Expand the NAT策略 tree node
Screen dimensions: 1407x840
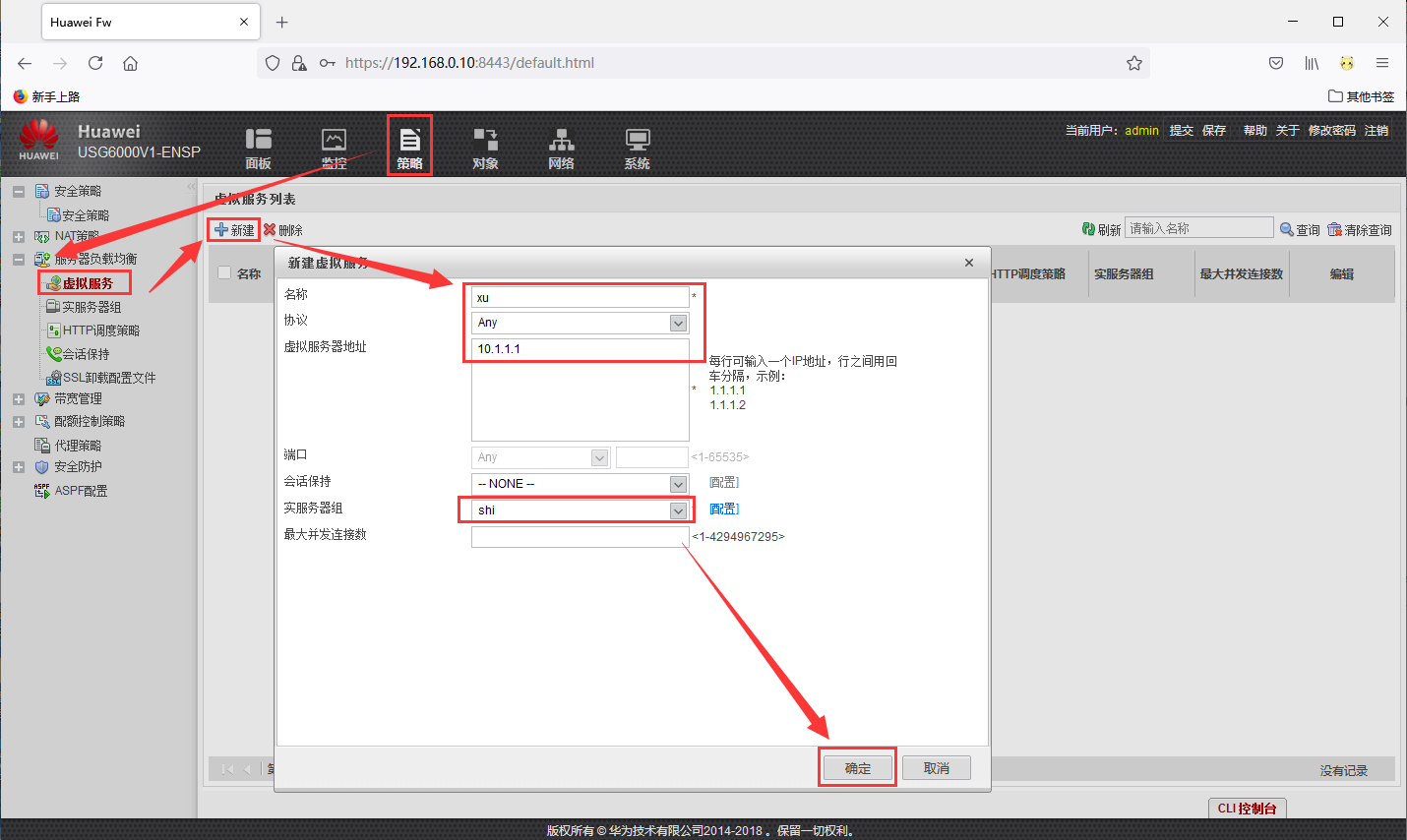pyautogui.click(x=17, y=236)
